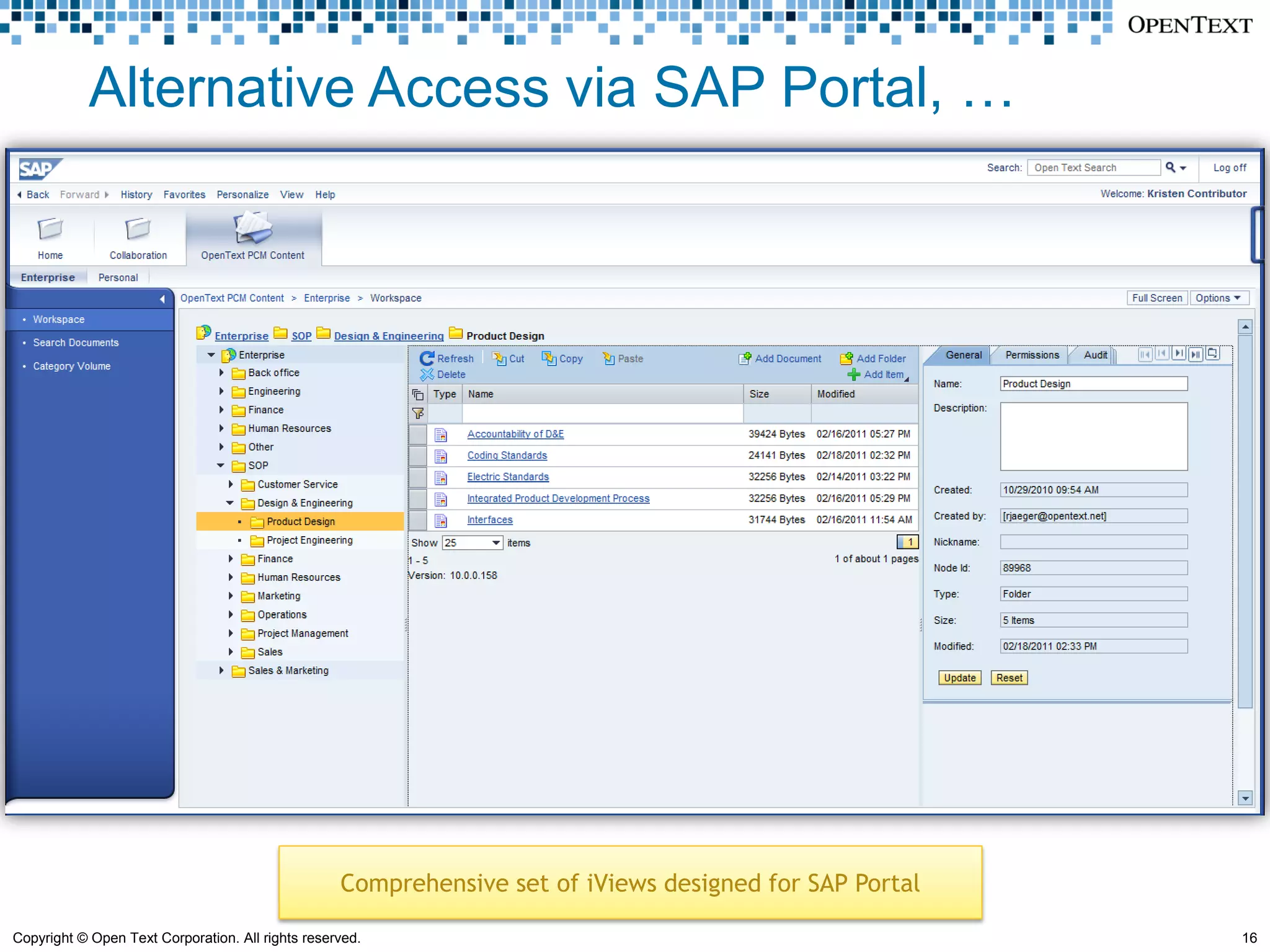
Task: Click Add Item plus icon
Action: [854, 374]
